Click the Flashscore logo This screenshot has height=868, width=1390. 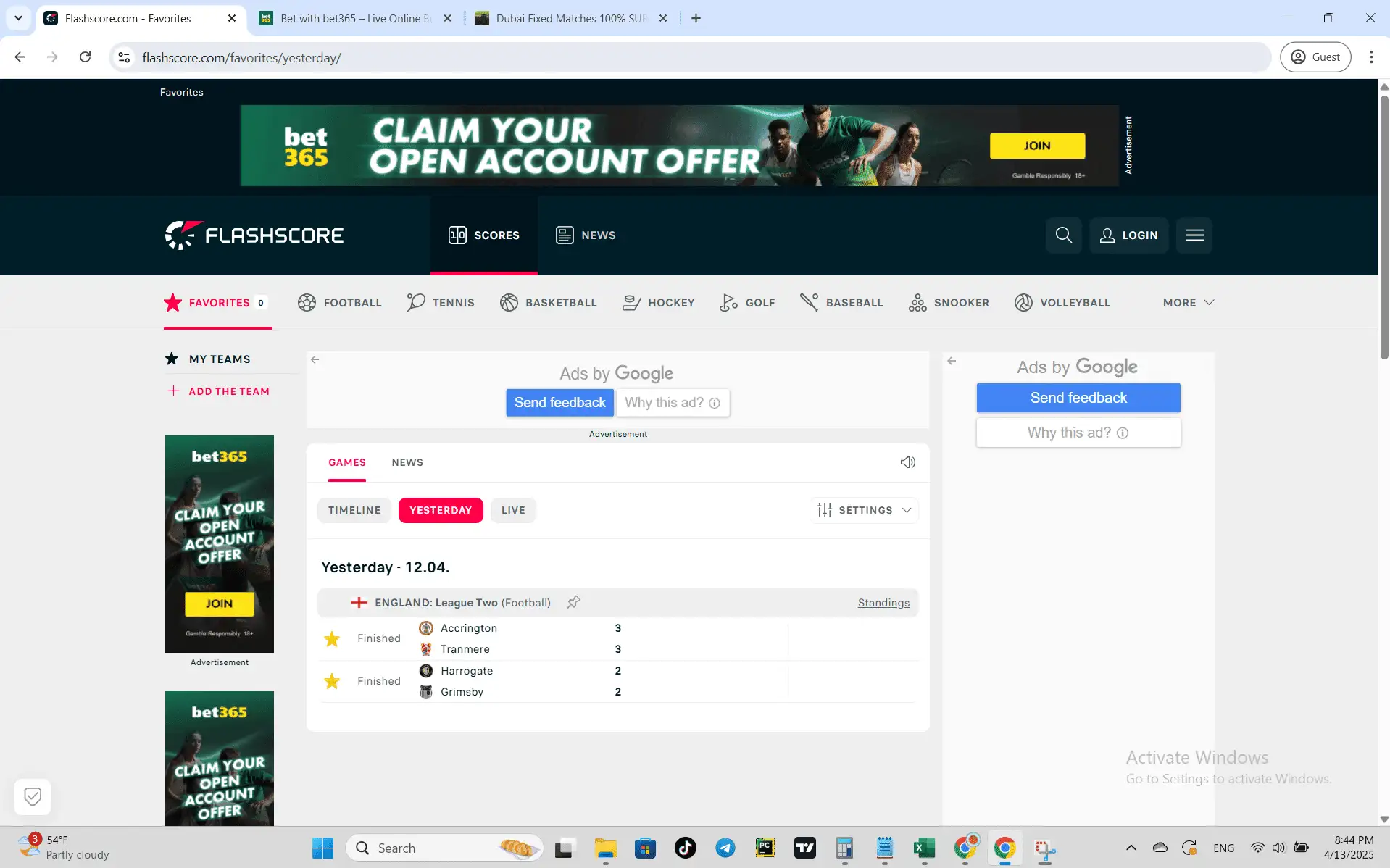click(x=254, y=235)
